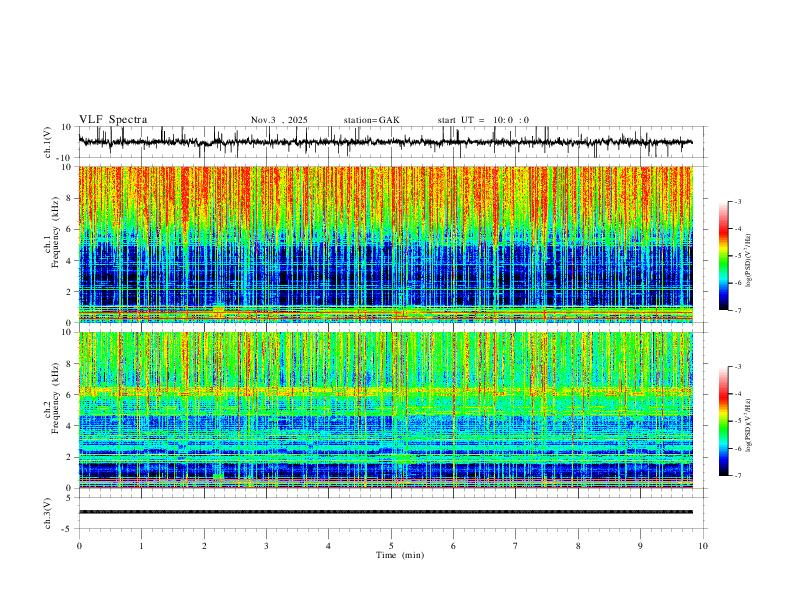Click the date text "Nov.3 , 2025"
Screen dimensions: 792x612
point(279,120)
